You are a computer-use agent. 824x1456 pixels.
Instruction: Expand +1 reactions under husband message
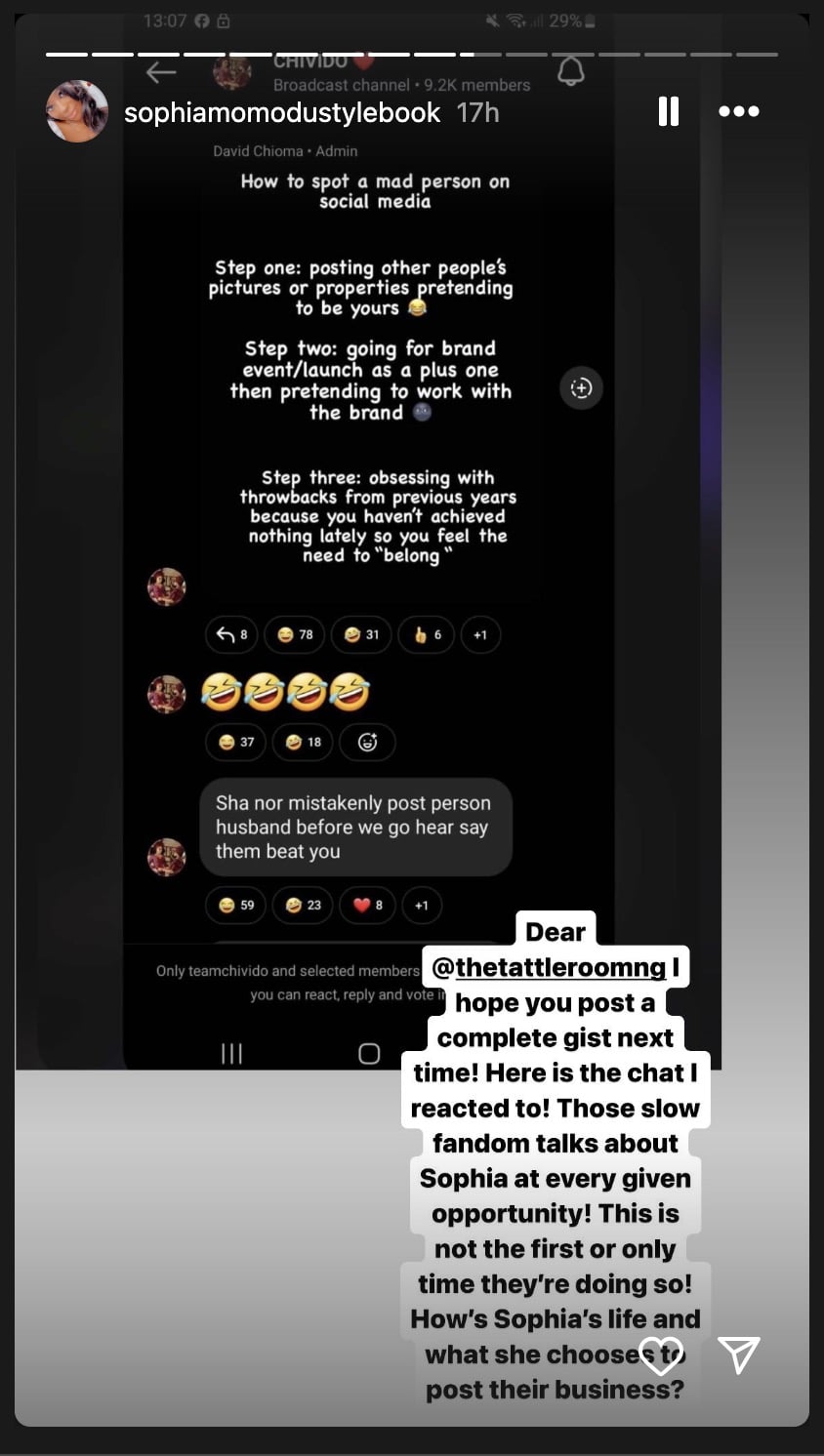click(x=422, y=906)
